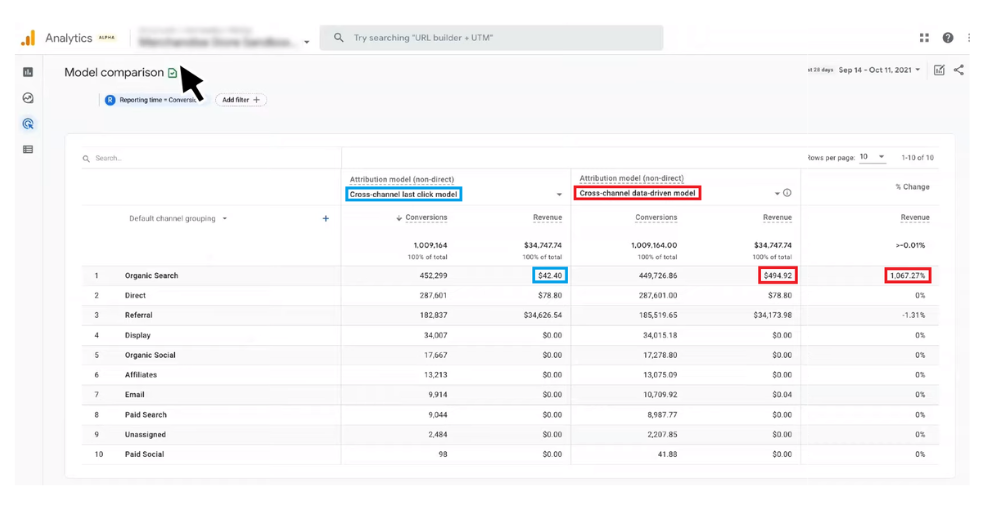Select the Advertising icon in left sidebar
992x512 pixels.
click(x=28, y=124)
